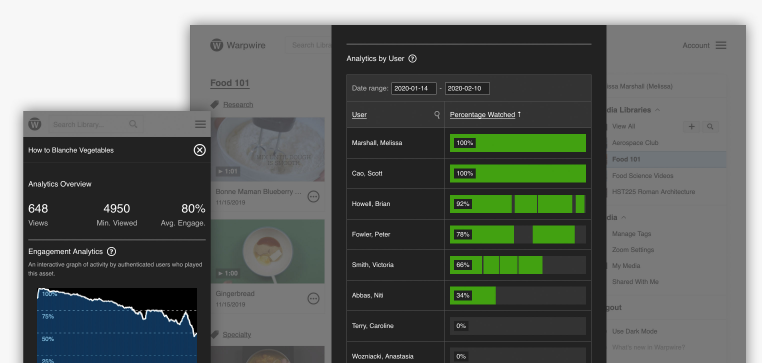Click the 4950 Min. Viewed statistic
762x363 pixels.
tap(117, 214)
